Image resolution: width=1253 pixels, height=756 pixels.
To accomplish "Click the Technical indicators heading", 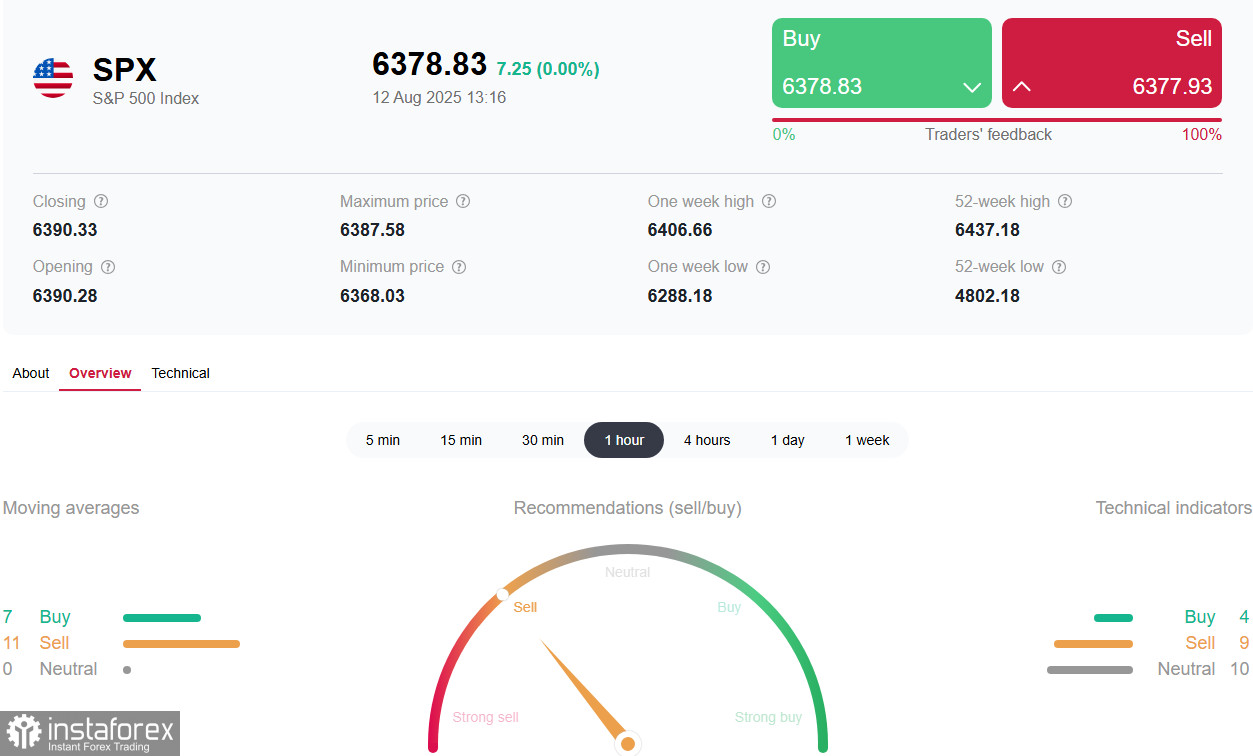I will [x=1173, y=508].
